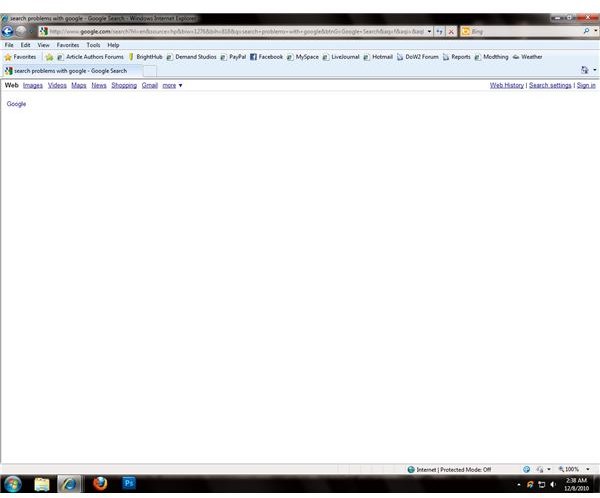
Task: Open the Help menu
Action: pos(113,45)
